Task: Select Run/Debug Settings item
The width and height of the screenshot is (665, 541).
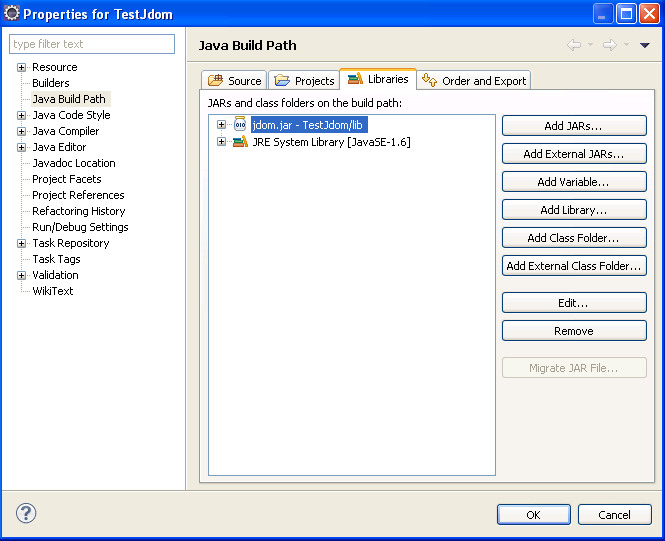Action: (80, 227)
